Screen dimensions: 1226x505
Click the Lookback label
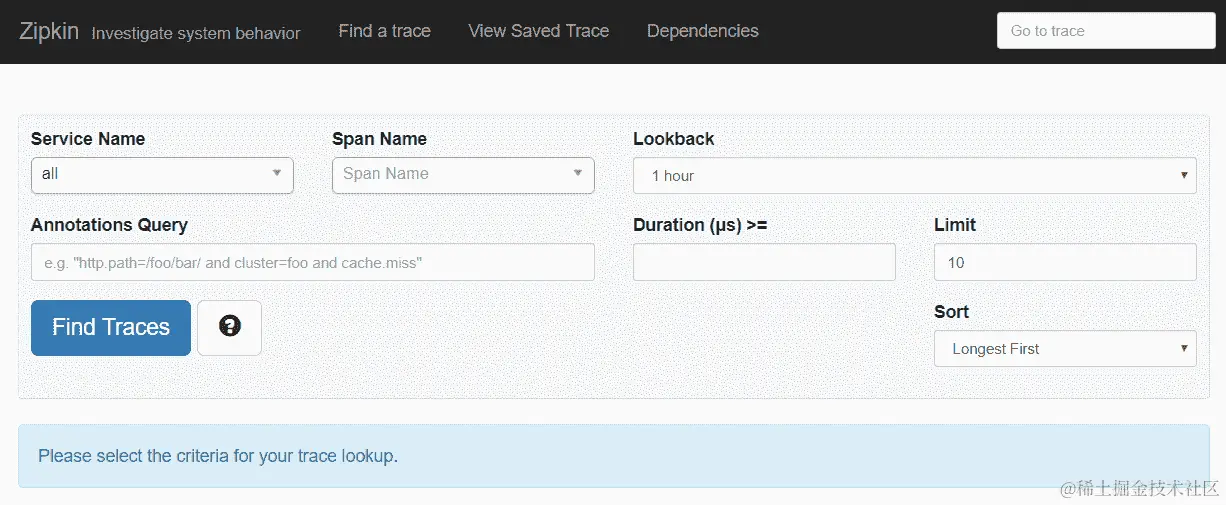click(x=674, y=139)
